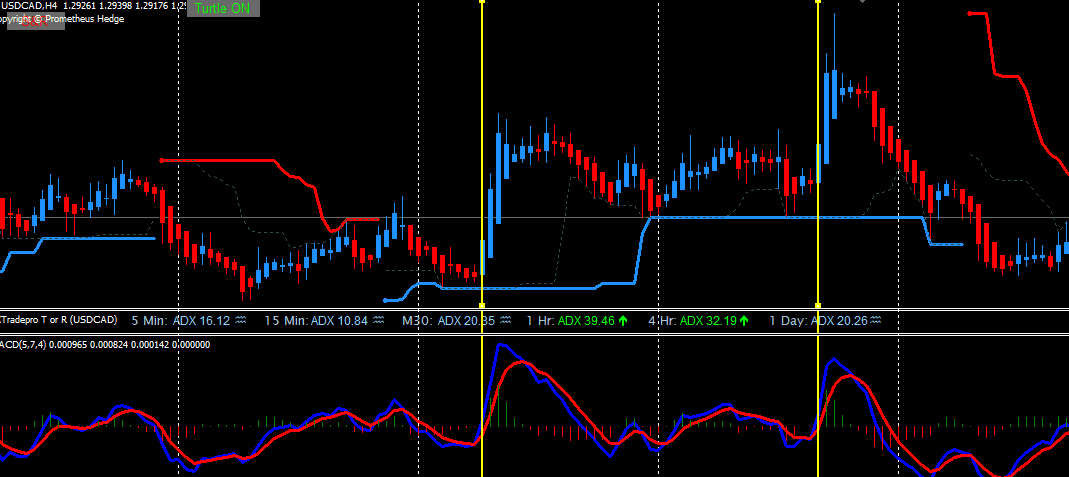Click the 1 Hr ADX 39.46 reading
This screenshot has height=477, width=1069.
(571, 320)
